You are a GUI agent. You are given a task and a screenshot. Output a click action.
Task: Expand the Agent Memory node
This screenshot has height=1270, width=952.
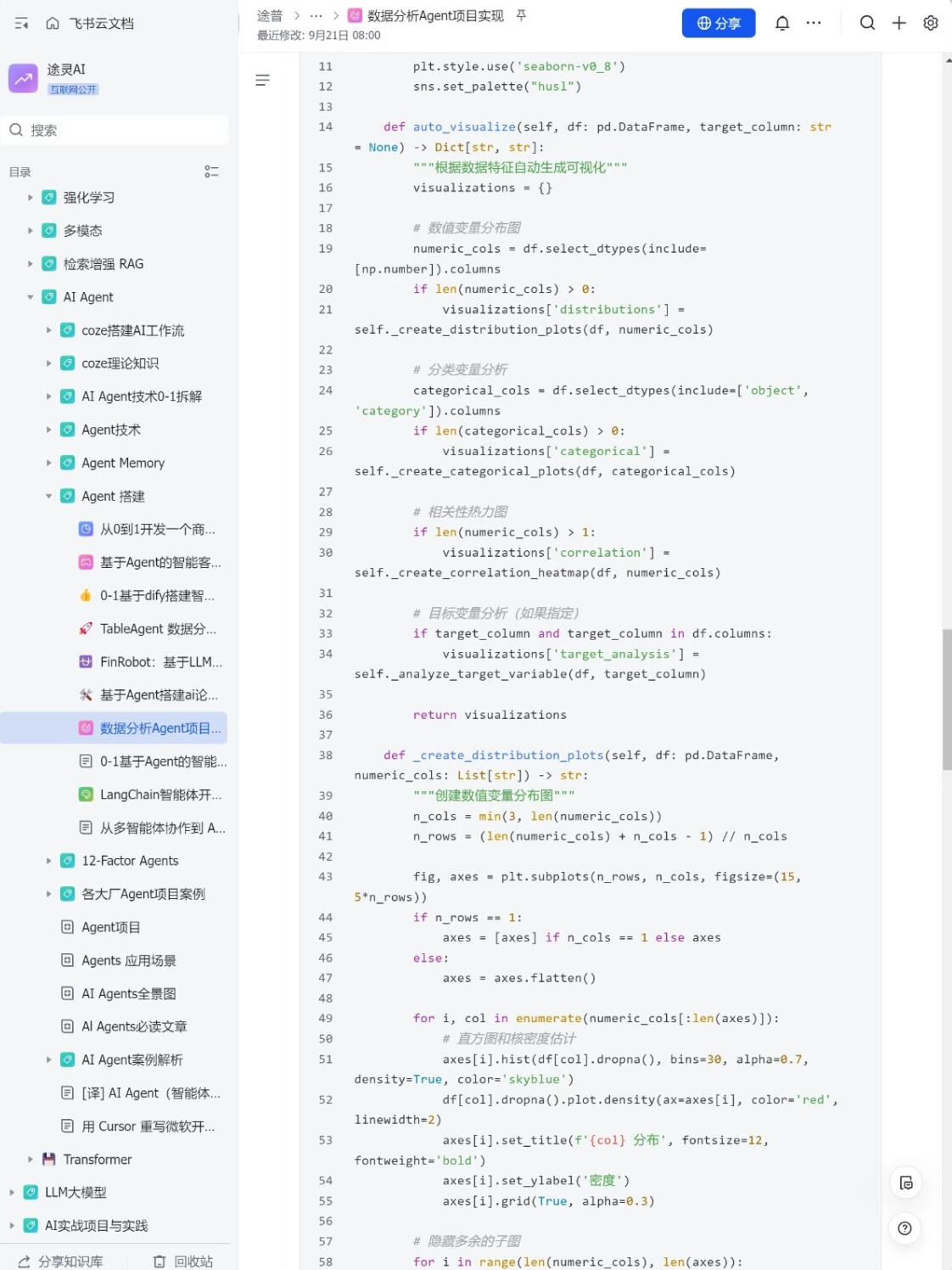pos(48,463)
